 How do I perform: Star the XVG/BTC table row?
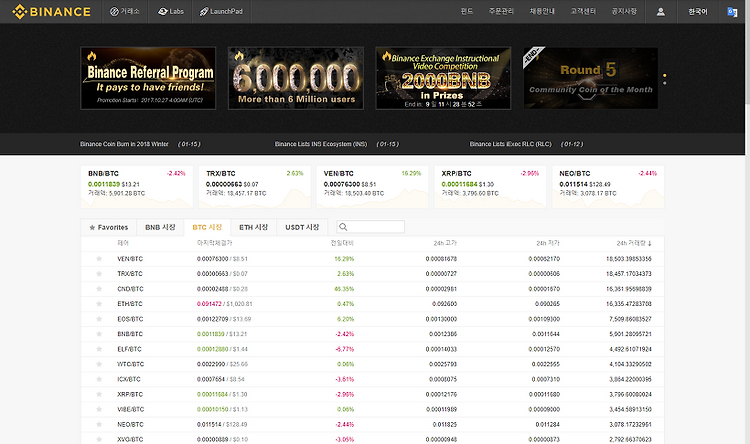(x=99, y=439)
